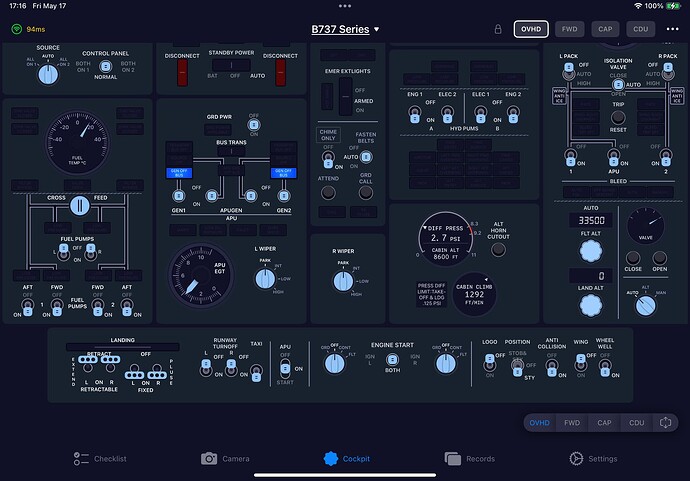Image resolution: width=690 pixels, height=481 pixels.
Task: Toggle the FASTEN BELTS auto switch
Action: tap(366, 157)
